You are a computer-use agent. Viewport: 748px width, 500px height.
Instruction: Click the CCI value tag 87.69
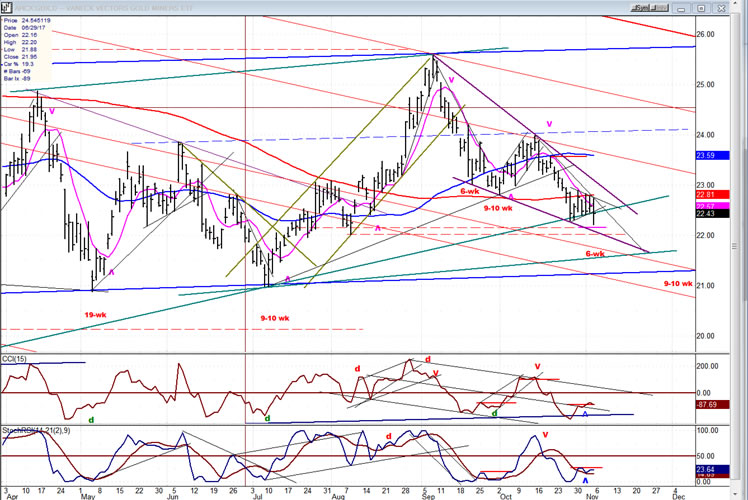709,405
